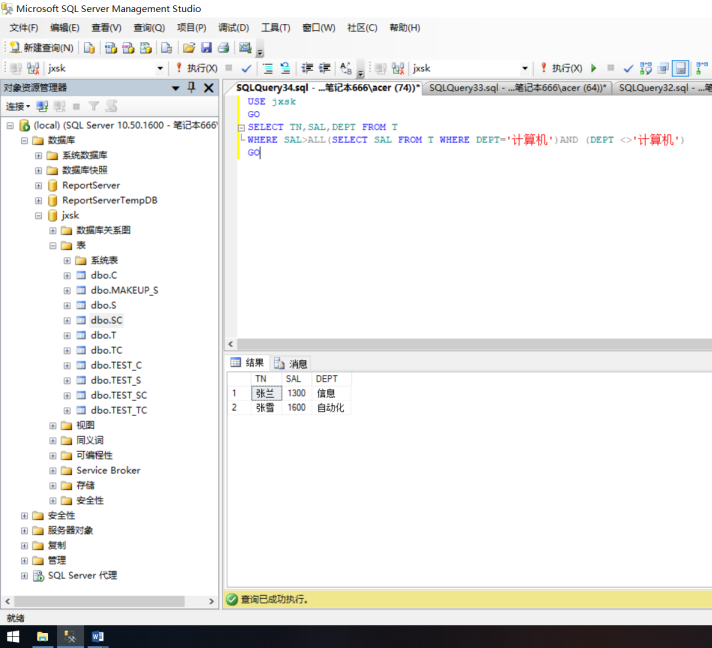Specify values for template parameters

point(346,69)
